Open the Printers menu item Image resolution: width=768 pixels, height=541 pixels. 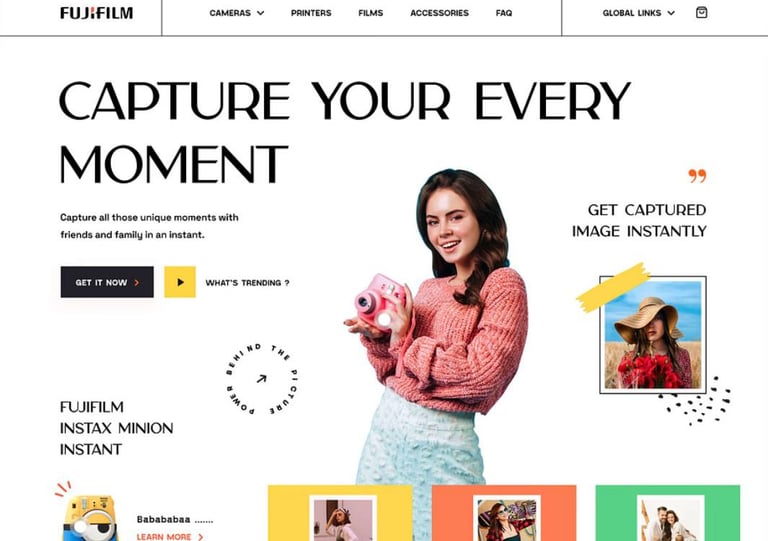[311, 13]
